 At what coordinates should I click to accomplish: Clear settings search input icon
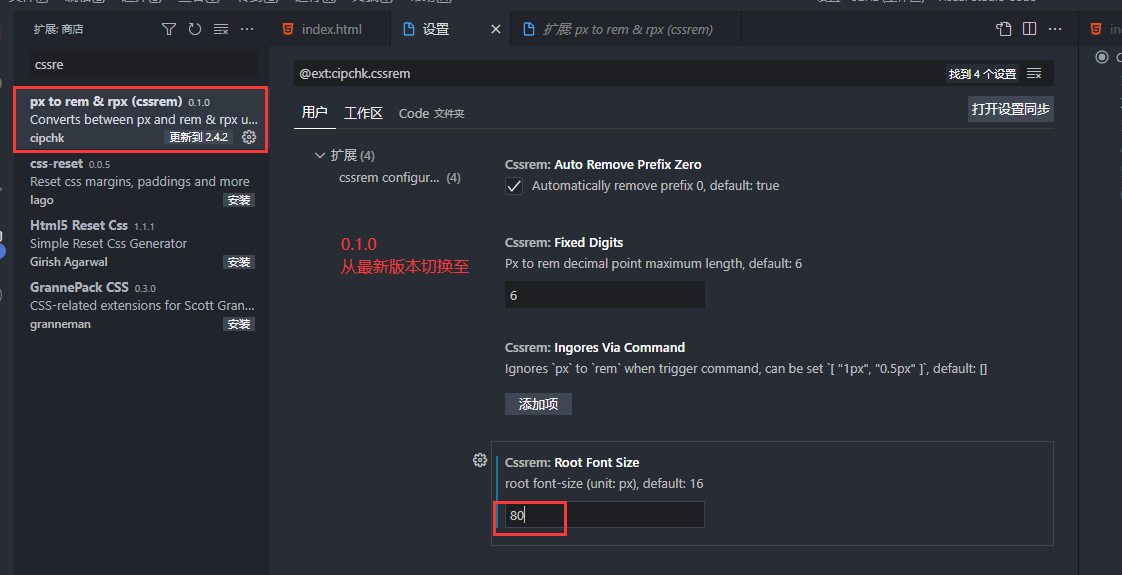(x=1034, y=74)
